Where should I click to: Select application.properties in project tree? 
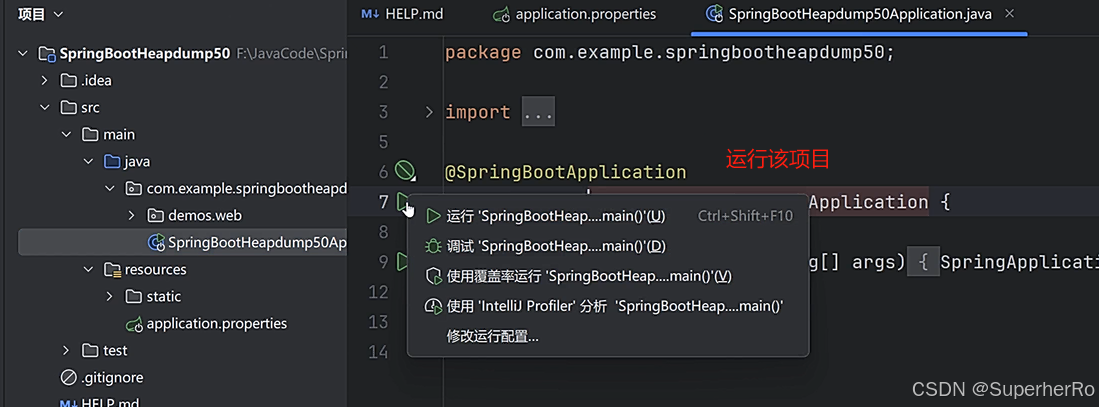tap(217, 324)
